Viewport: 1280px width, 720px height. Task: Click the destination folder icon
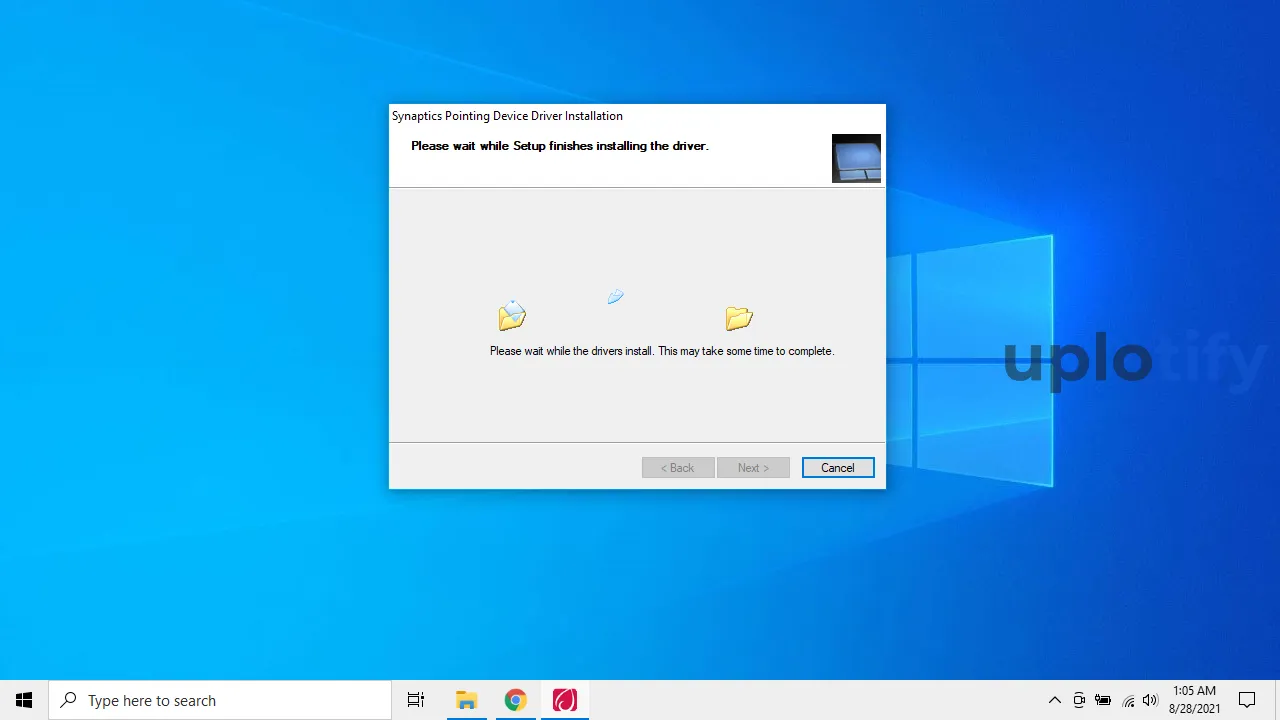739,318
